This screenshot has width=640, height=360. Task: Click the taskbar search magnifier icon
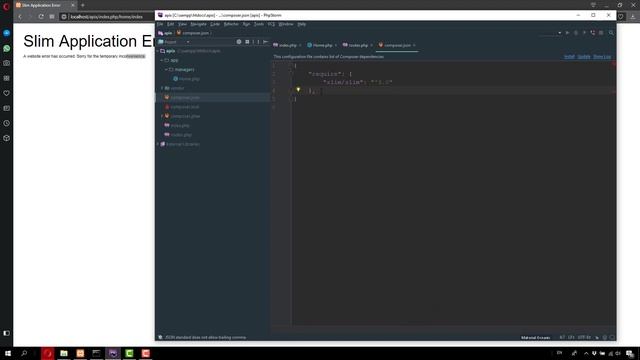[24, 353]
